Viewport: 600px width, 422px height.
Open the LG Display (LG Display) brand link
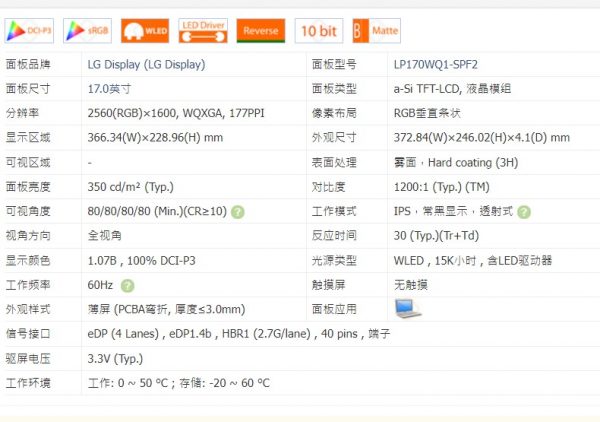point(146,64)
